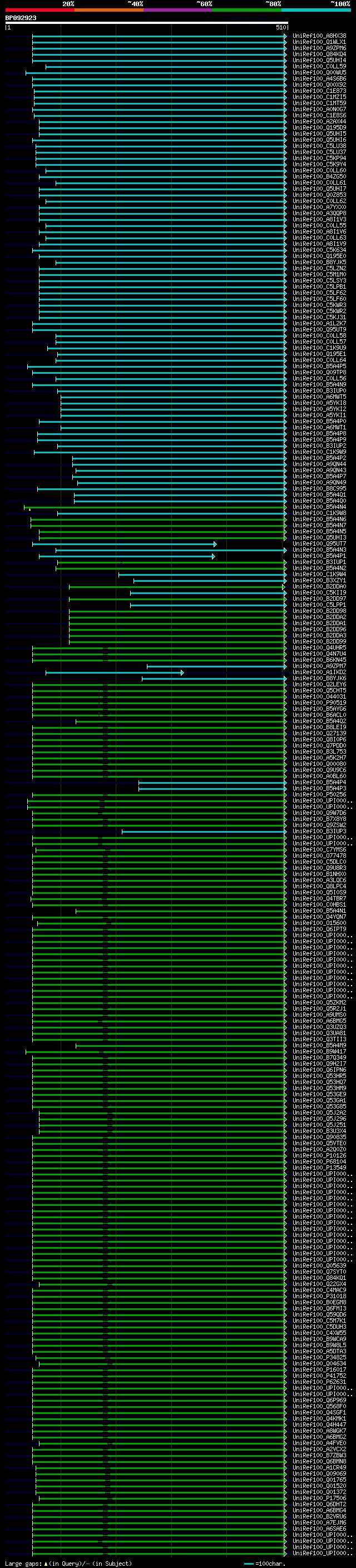356x1568 pixels.
Task: Select hit UniRef100_A5YKI8
Action: click(x=319, y=403)
